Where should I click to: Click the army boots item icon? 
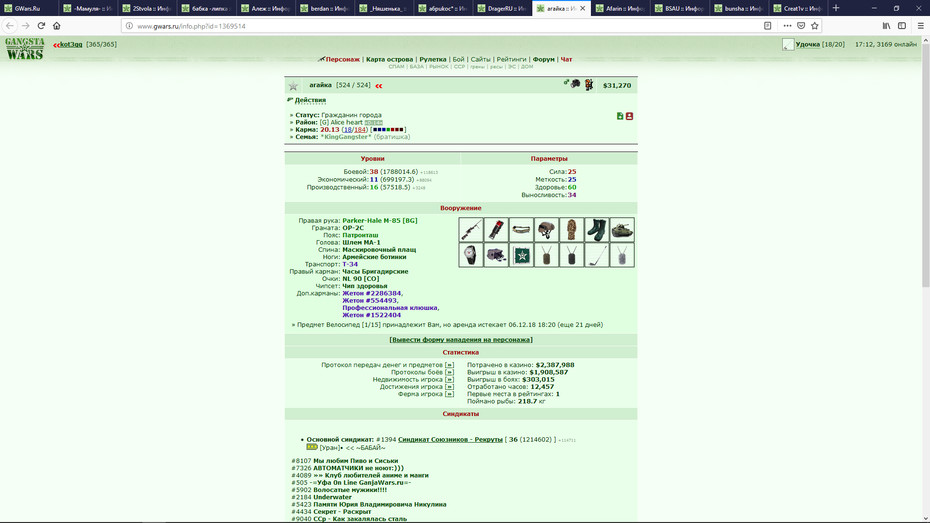597,230
